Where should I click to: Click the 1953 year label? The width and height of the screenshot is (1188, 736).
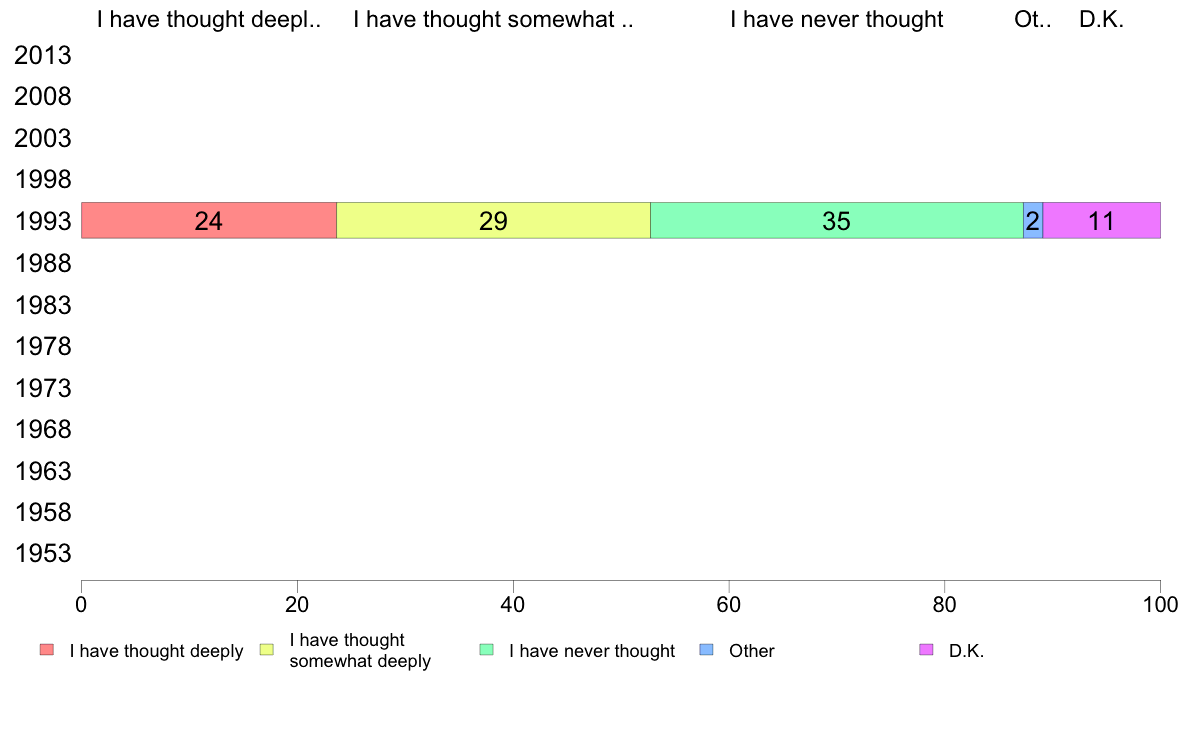click(x=43, y=554)
